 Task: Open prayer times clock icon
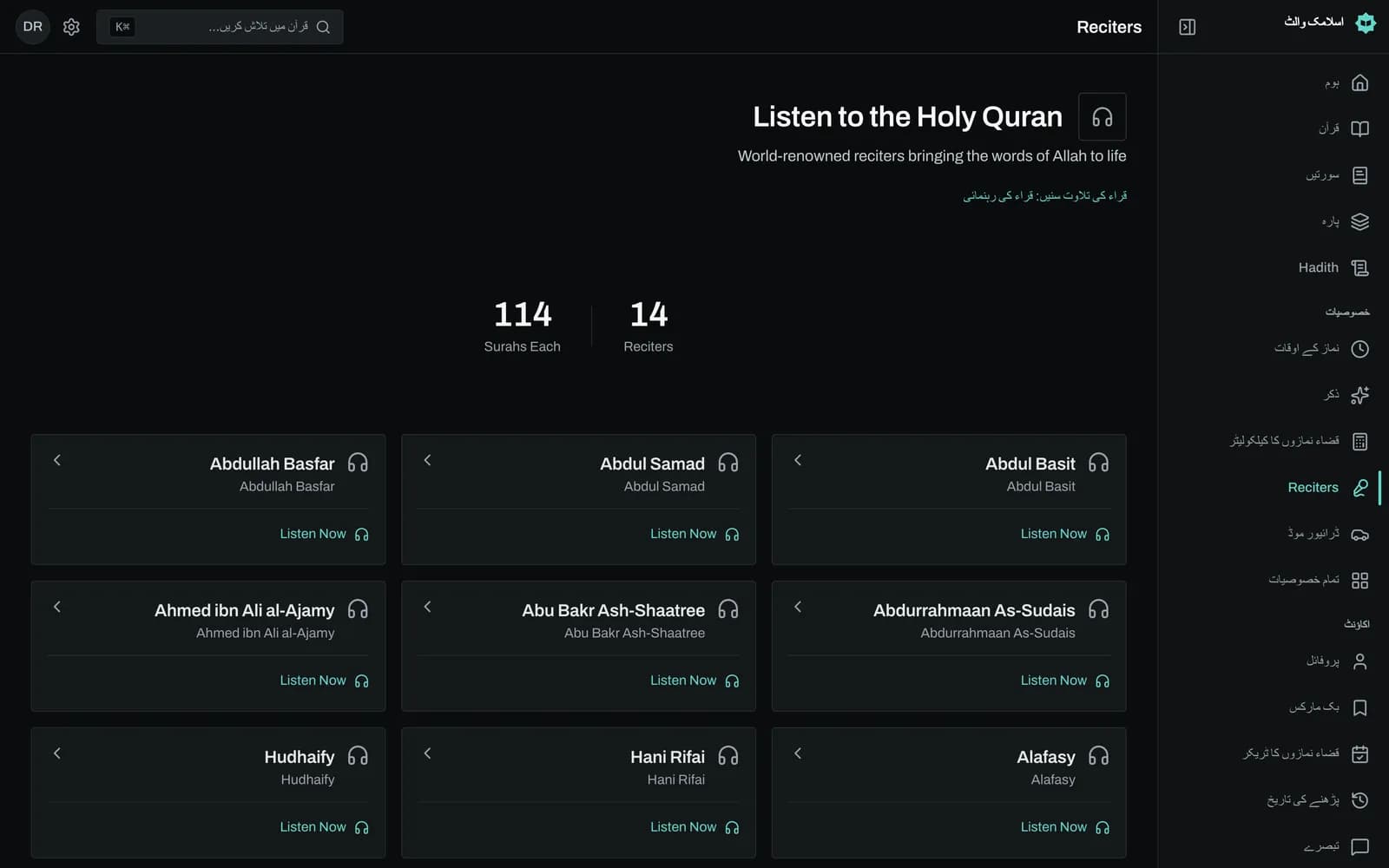pyautogui.click(x=1359, y=348)
